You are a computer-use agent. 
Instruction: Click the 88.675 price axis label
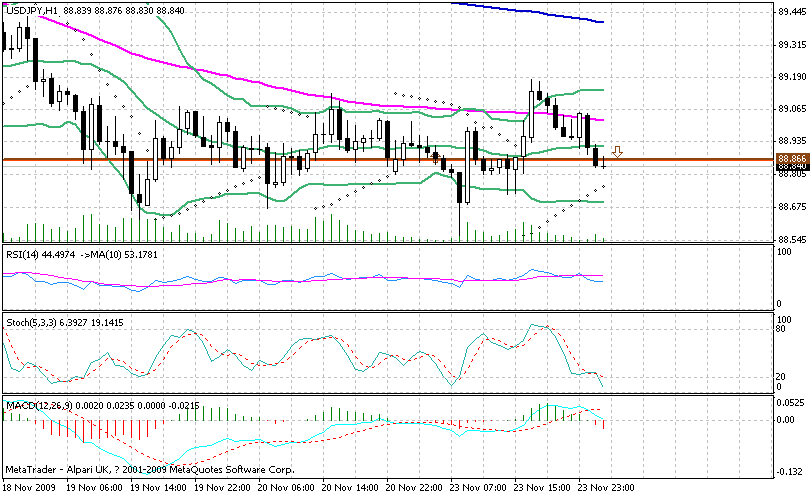click(x=792, y=207)
